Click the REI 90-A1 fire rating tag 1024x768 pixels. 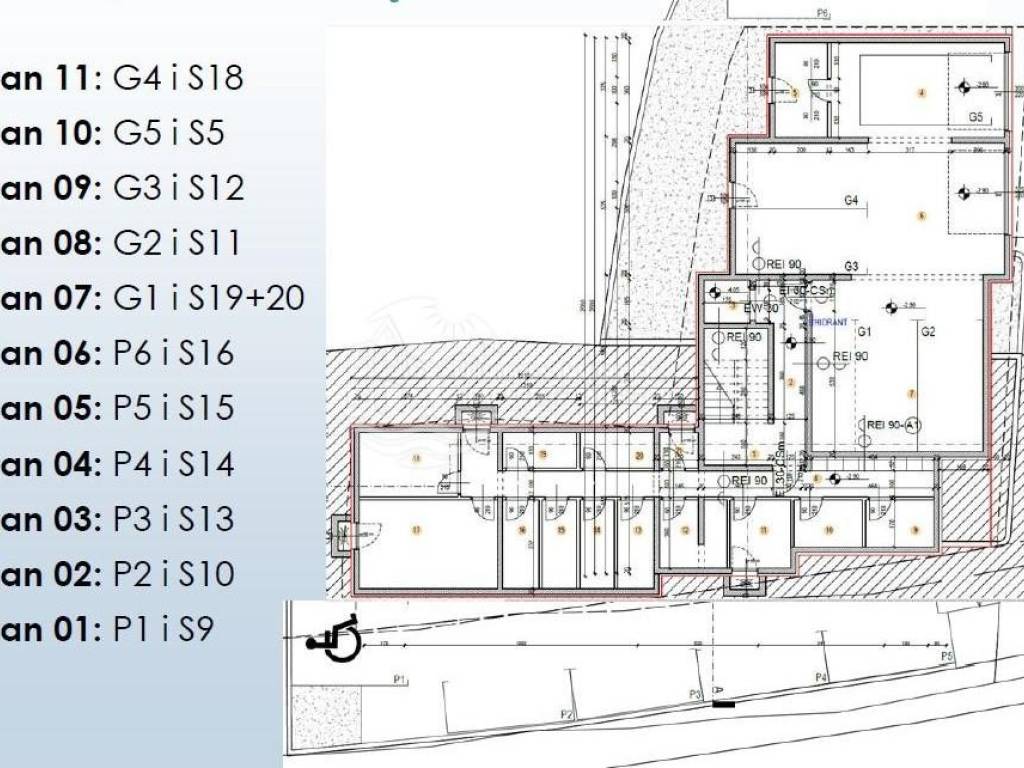tap(889, 425)
